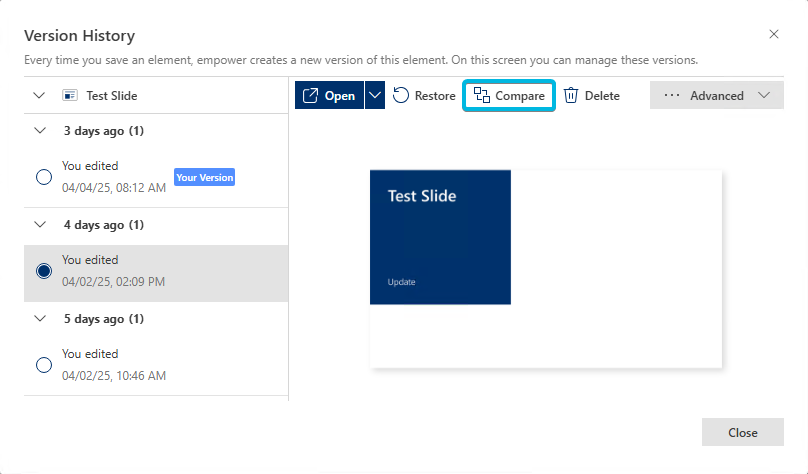808x474 pixels.
Task: Collapse the 3 days ago group
Action: point(40,130)
